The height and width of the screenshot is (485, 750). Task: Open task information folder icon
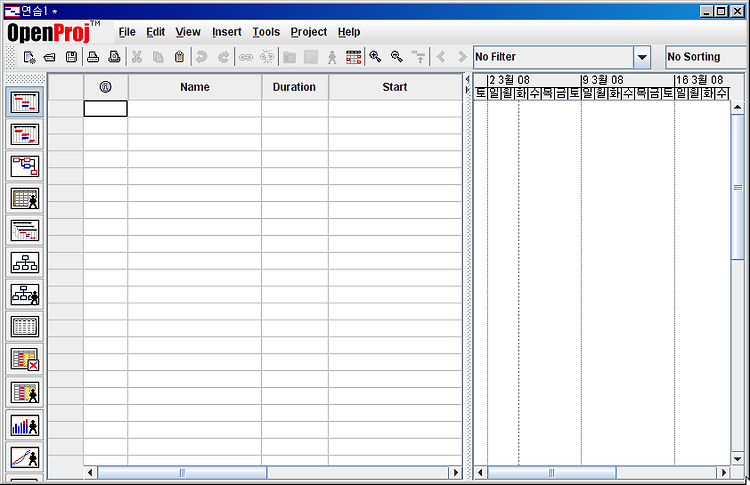coord(289,57)
